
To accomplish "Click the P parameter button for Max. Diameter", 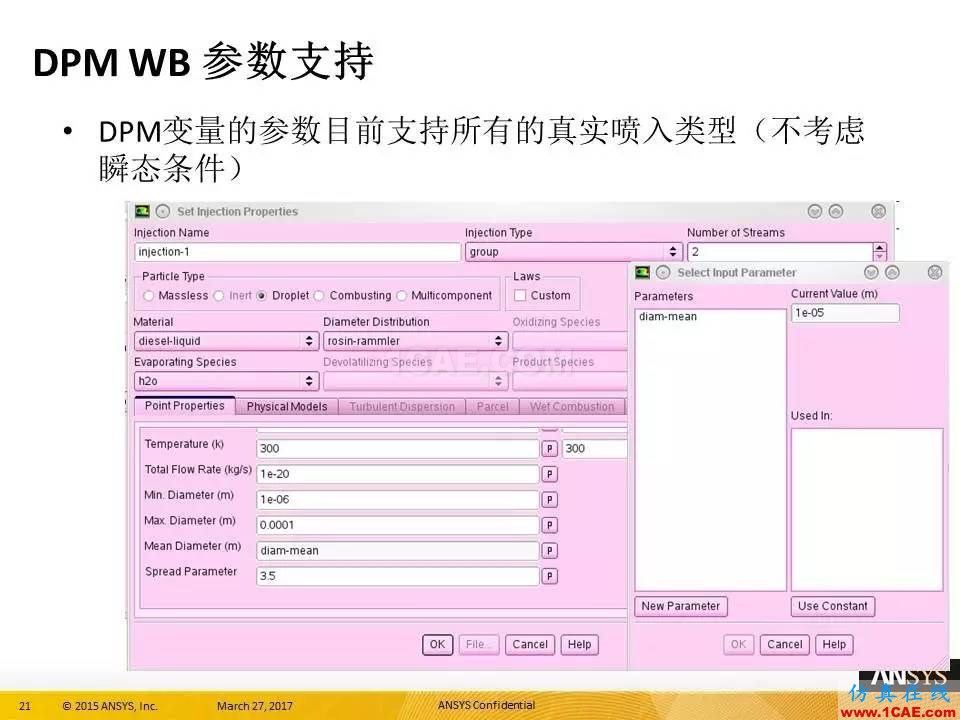I will 550,525.
